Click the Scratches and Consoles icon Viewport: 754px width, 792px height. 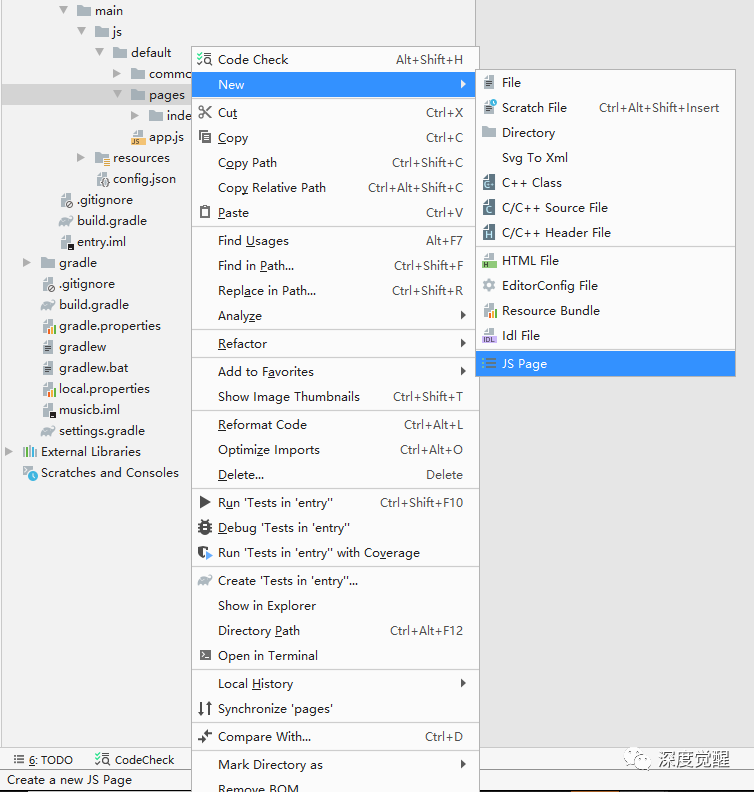click(30, 473)
